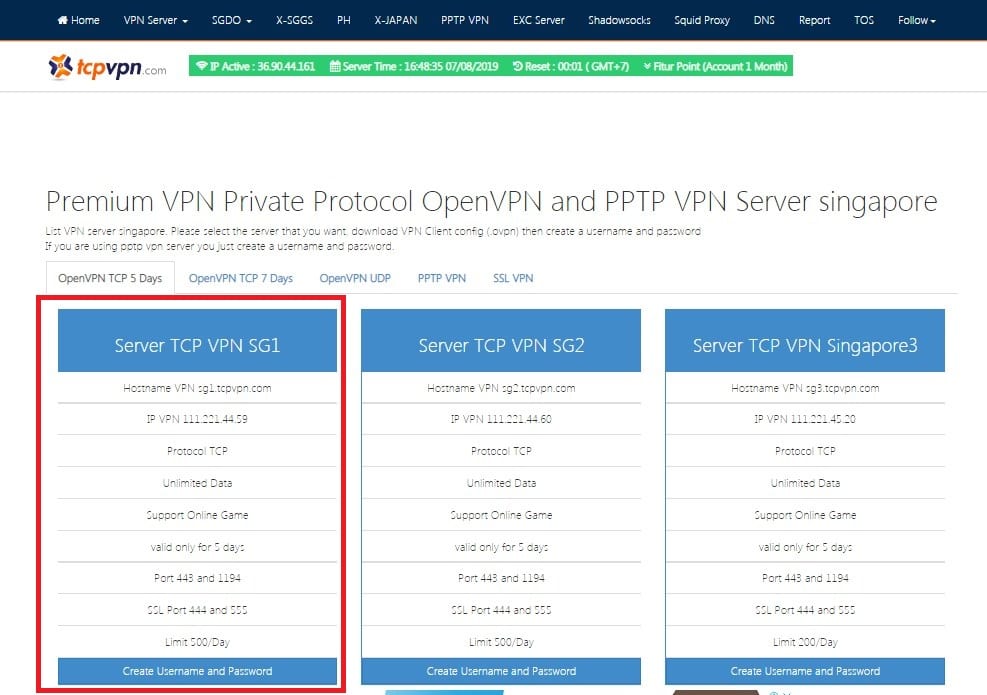Viewport: 987px width, 695px height.
Task: Create Username and Password for SG2 server
Action: tap(501, 671)
